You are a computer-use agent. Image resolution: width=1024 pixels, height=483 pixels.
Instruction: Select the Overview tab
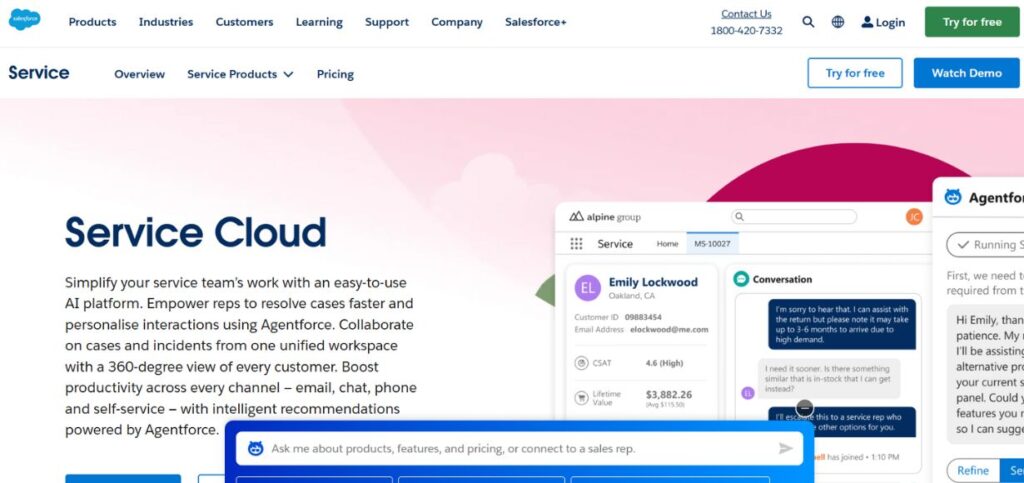139,74
